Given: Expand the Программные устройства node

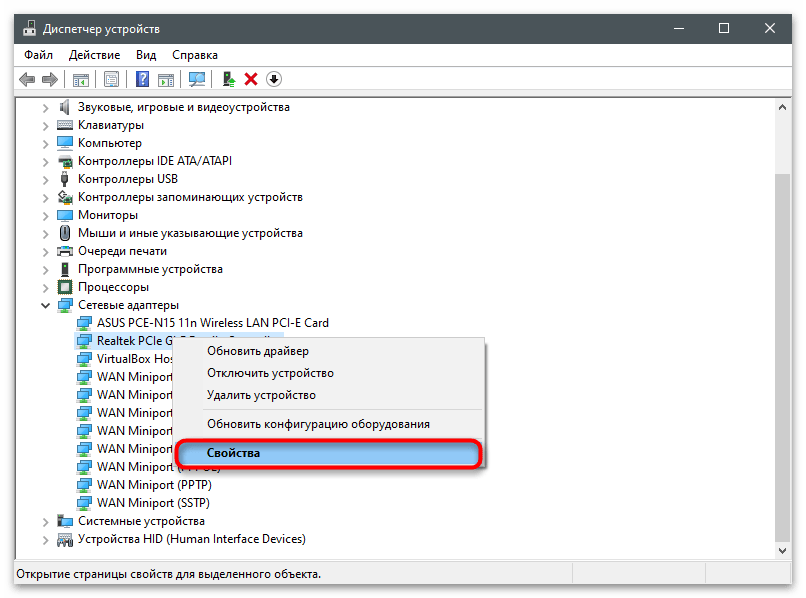Looking at the screenshot, I should [x=45, y=269].
